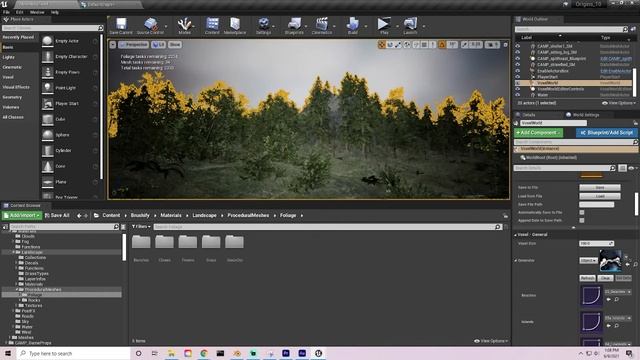Open the File menu
The width and height of the screenshot is (640, 360).
7,12
